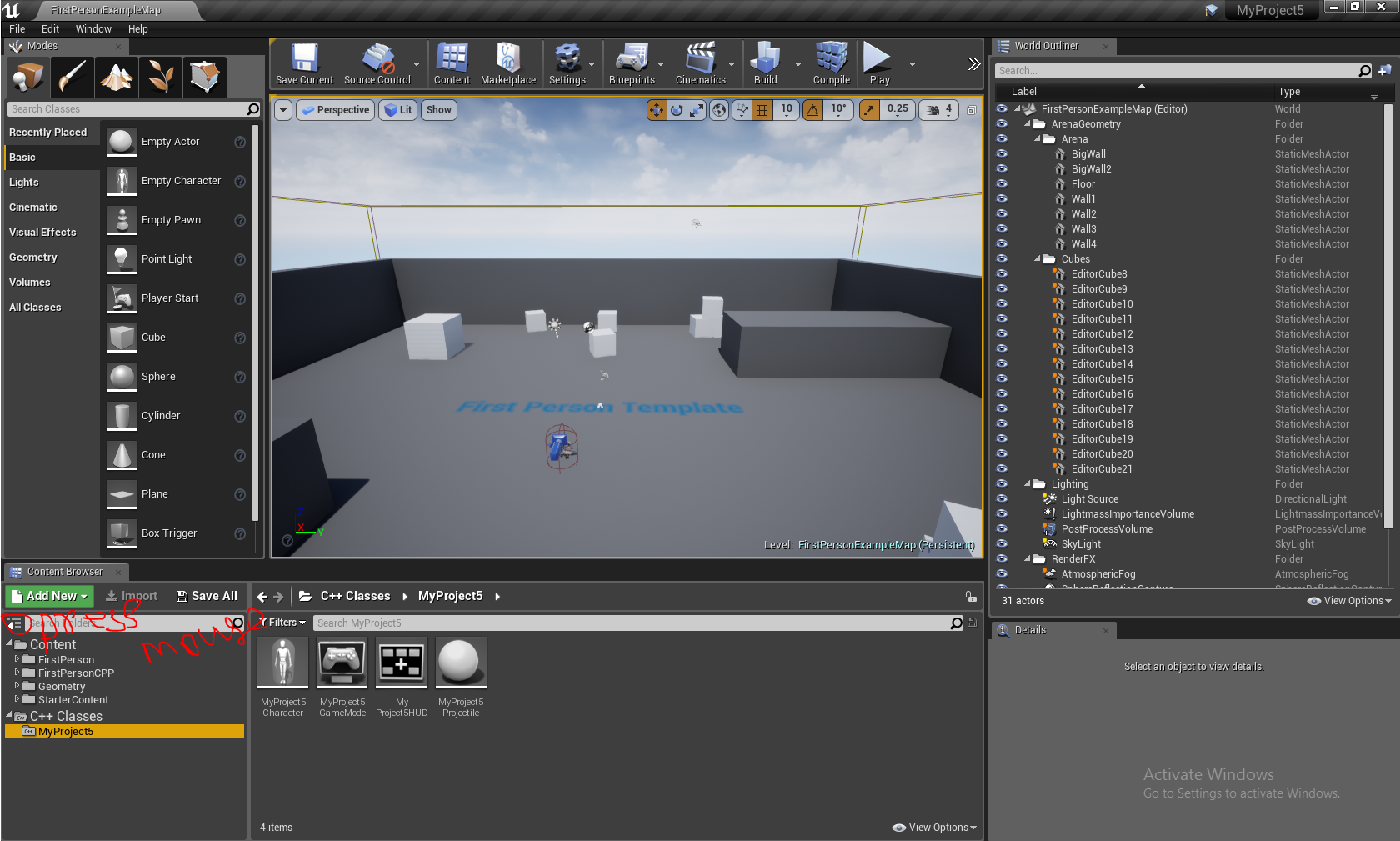The width and height of the screenshot is (1400, 841).
Task: Select Landscape mode icon
Action: click(x=117, y=78)
